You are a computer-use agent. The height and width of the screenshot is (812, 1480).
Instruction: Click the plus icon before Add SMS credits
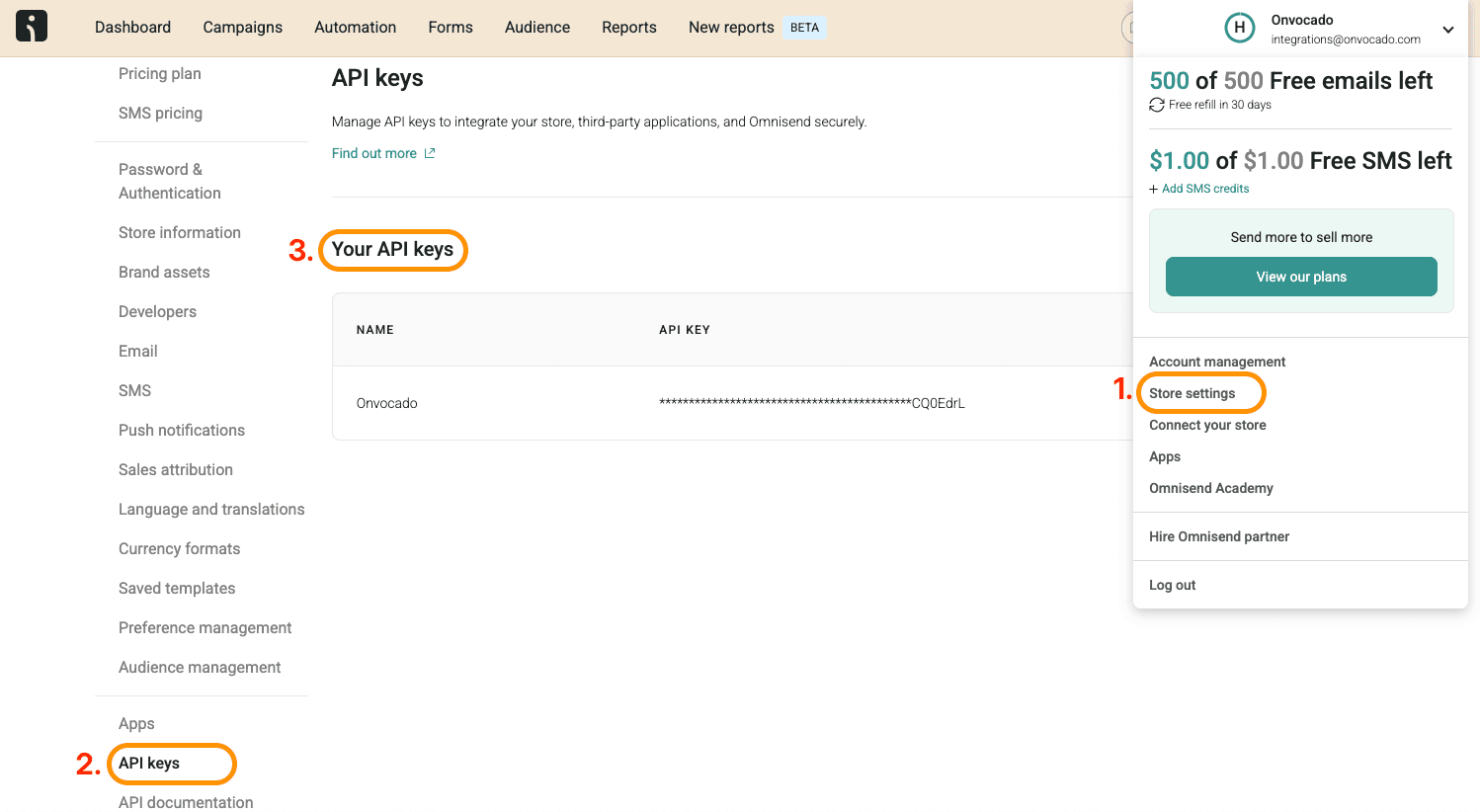pyautogui.click(x=1154, y=189)
